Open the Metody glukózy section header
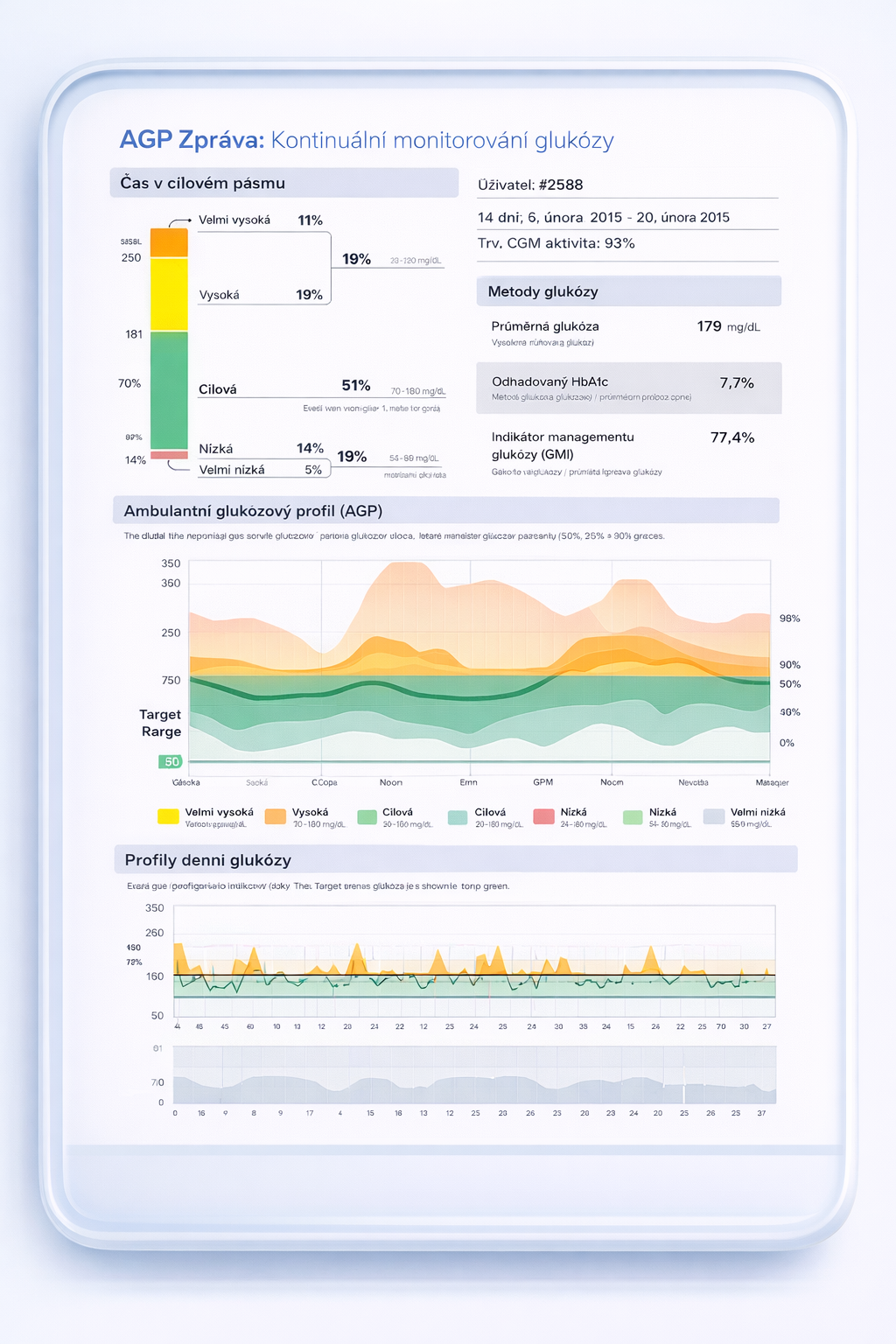This screenshot has width=896, height=1344. point(628,291)
